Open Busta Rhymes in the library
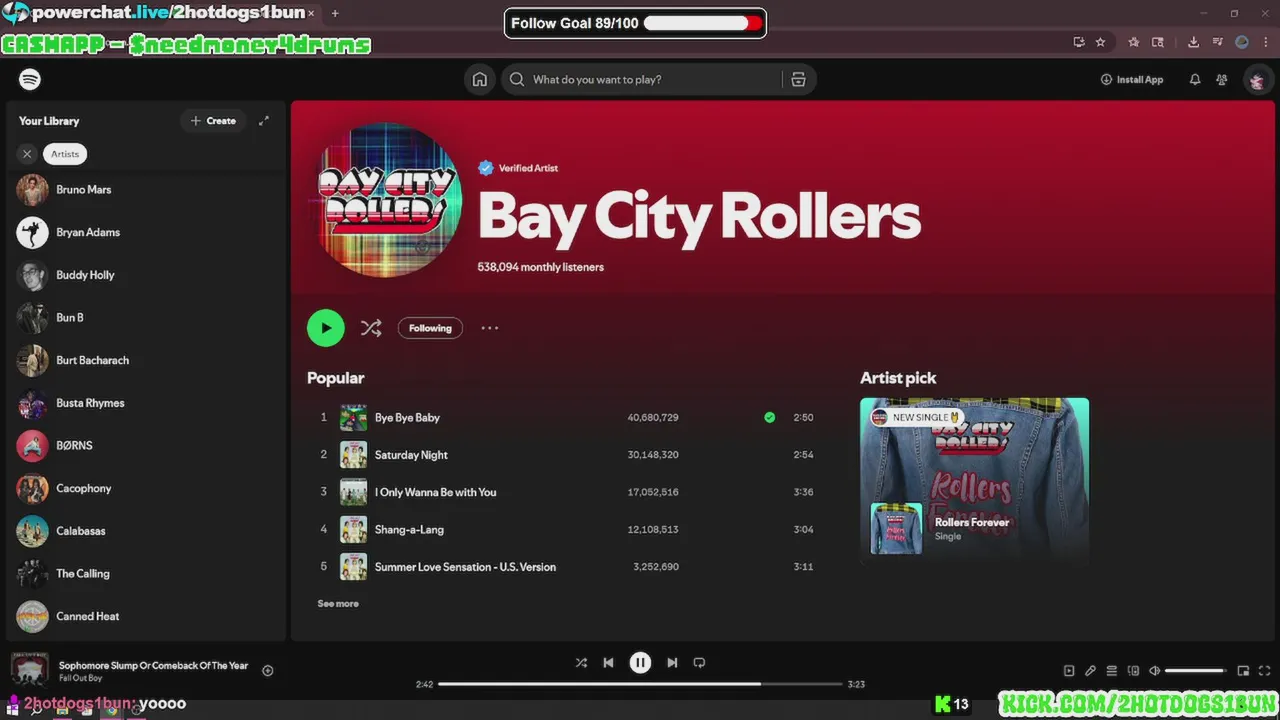The image size is (1280, 720). pyautogui.click(x=145, y=403)
